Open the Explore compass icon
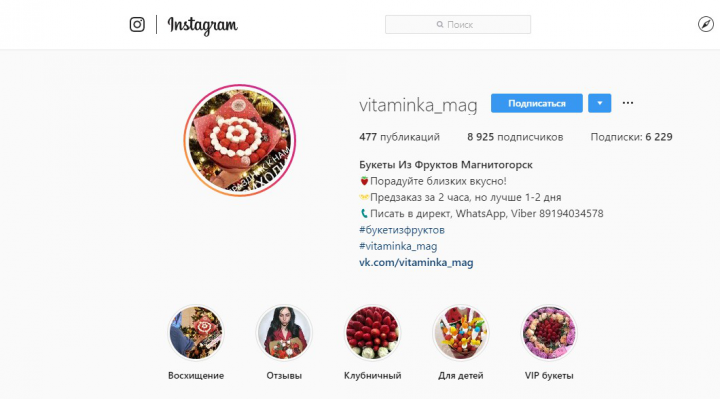The image size is (720, 399). point(706,24)
